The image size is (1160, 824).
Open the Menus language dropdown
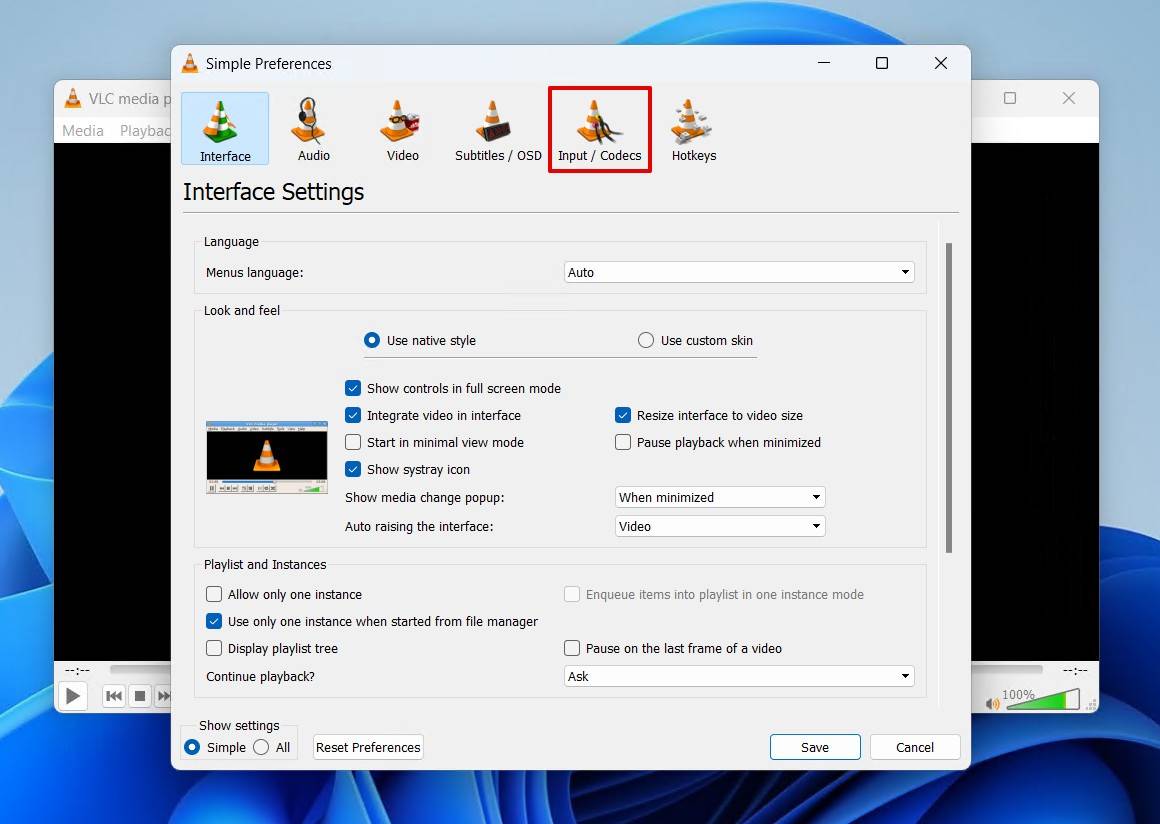[x=739, y=272]
